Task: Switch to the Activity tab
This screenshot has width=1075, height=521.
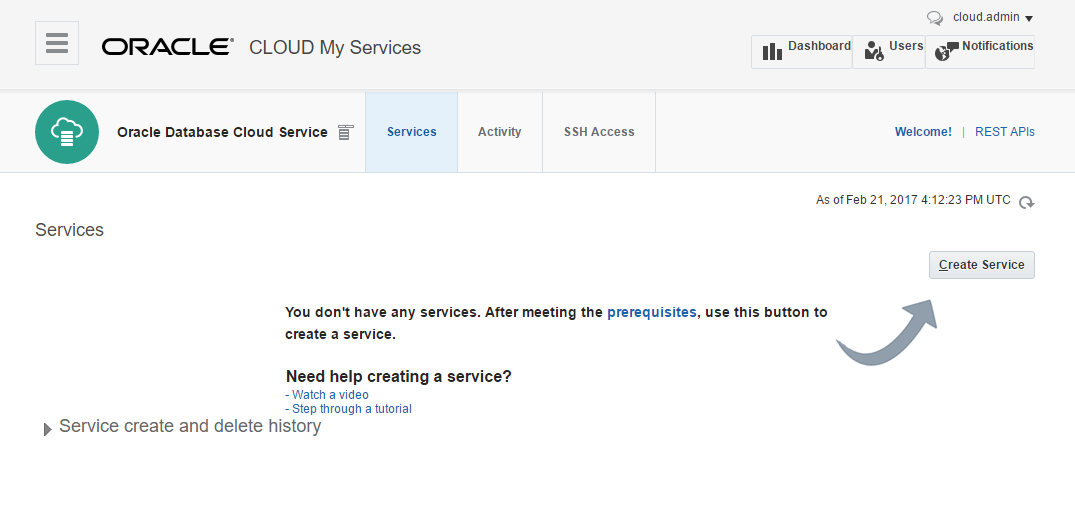Action: [500, 132]
